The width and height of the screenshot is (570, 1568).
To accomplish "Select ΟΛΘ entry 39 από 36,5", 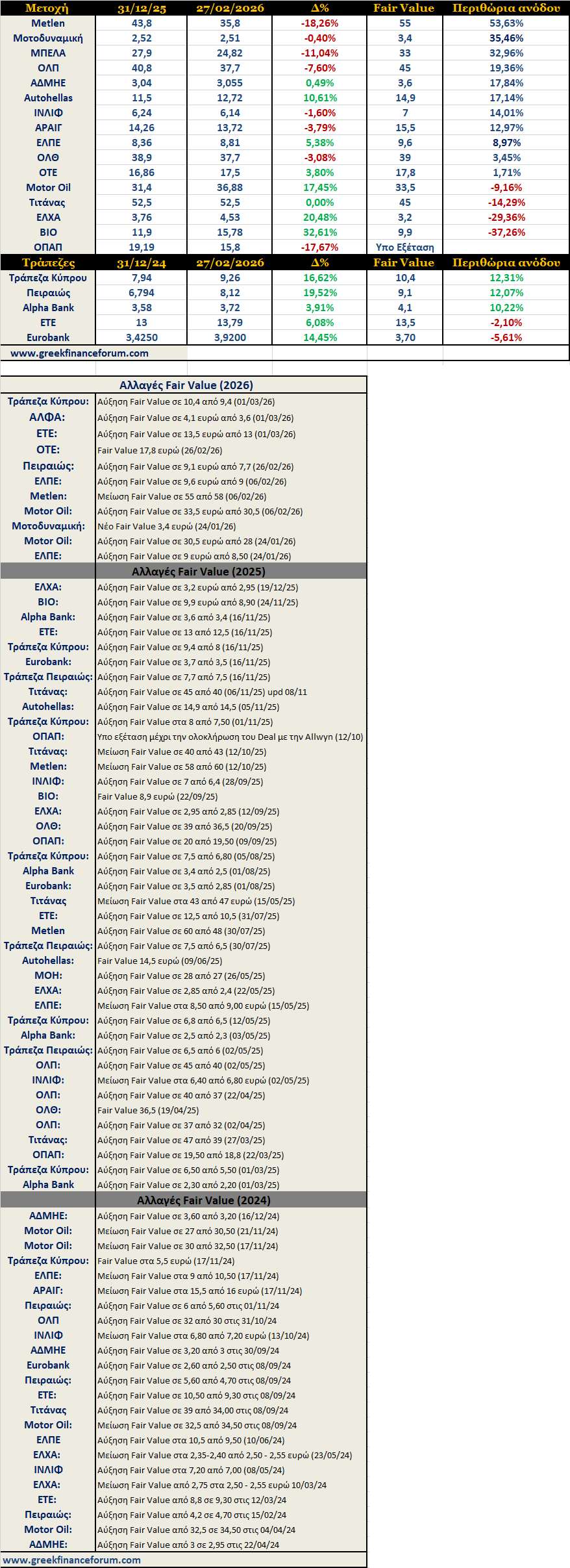I will 185,827.
